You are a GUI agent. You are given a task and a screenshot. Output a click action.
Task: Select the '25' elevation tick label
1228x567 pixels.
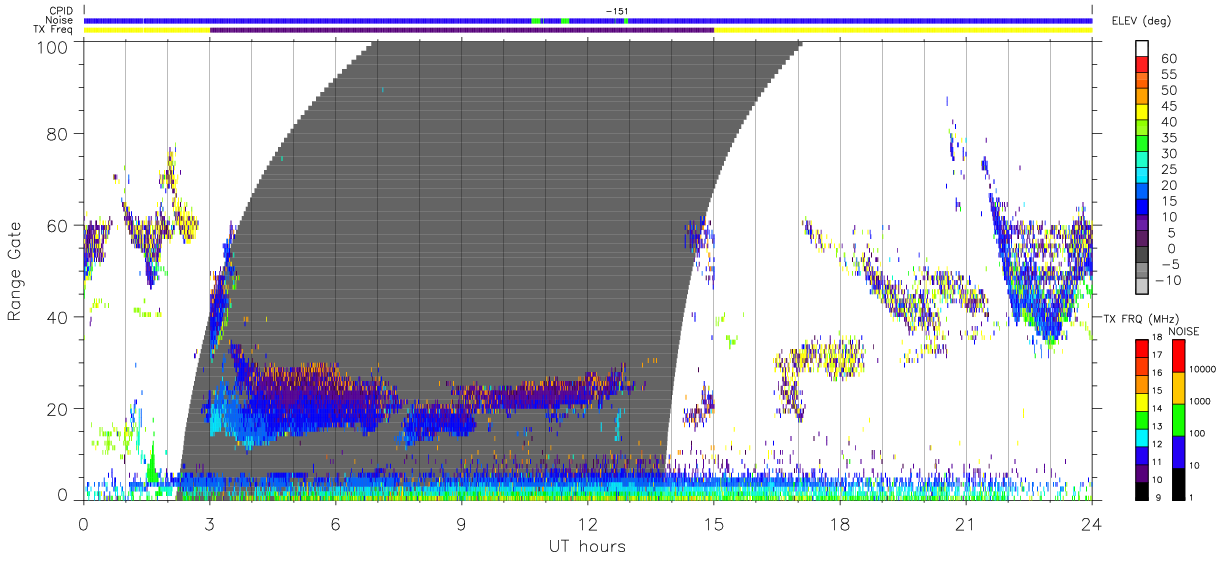1167,169
